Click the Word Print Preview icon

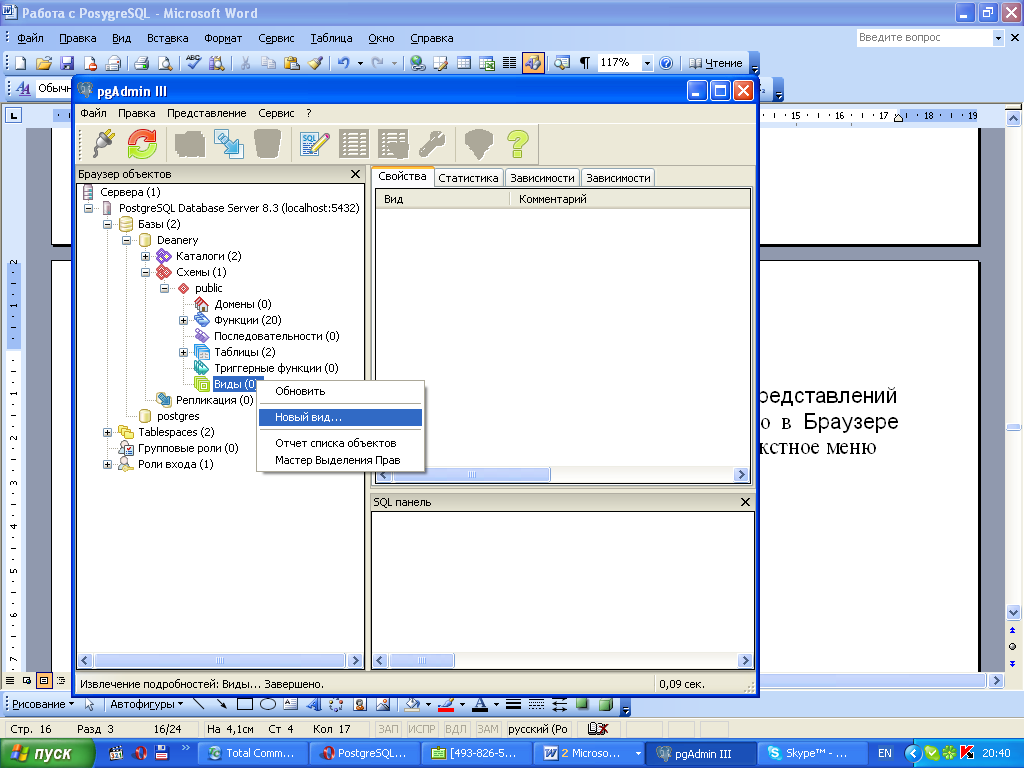coord(165,63)
